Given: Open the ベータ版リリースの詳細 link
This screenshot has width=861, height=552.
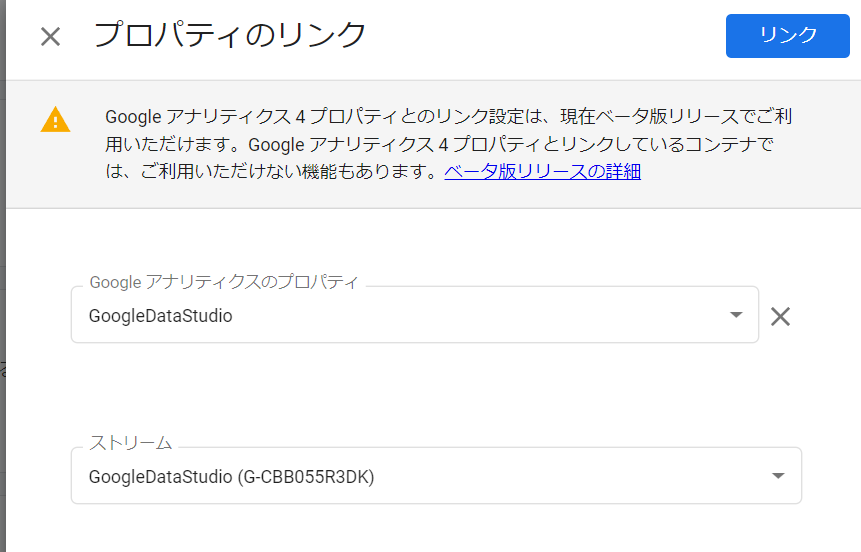Looking at the screenshot, I should point(543,171).
